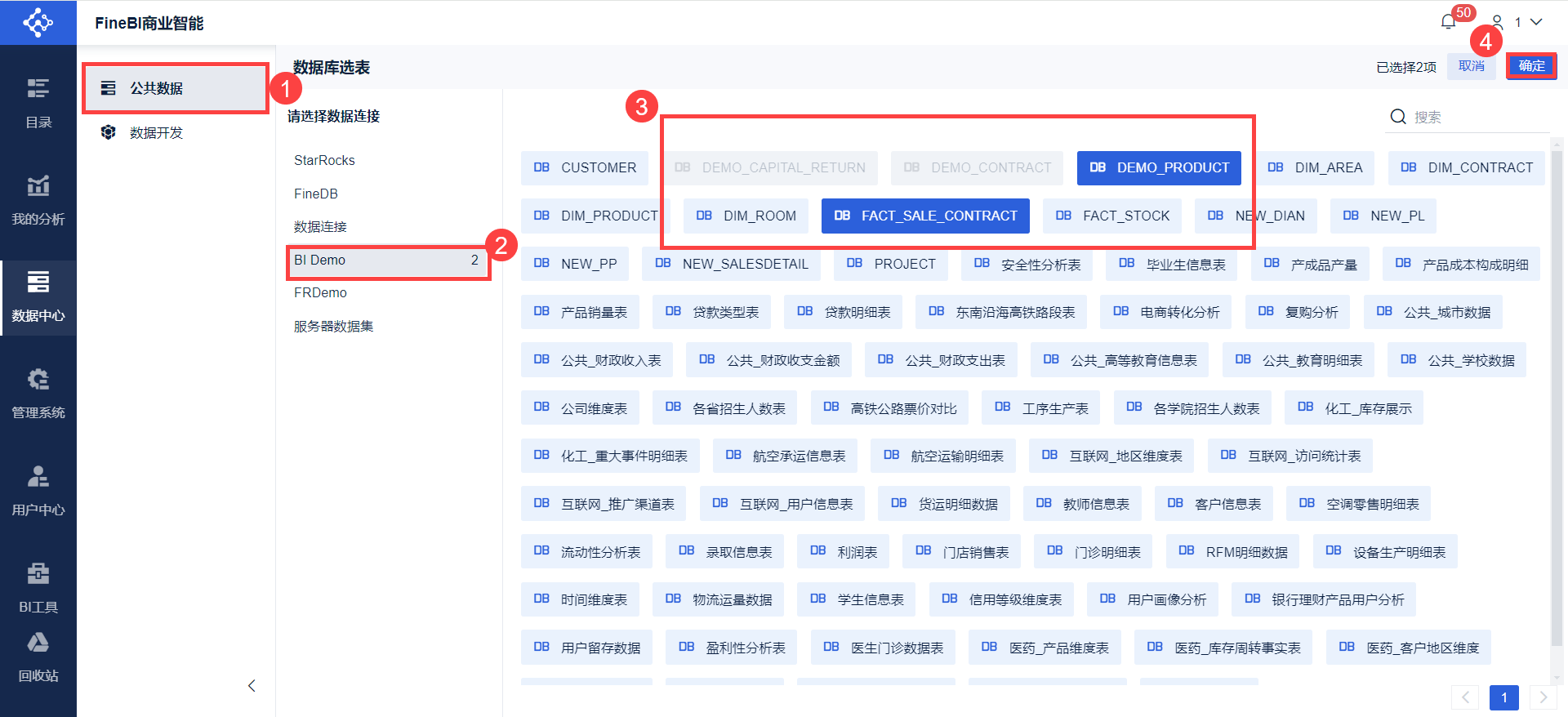Click the DB icon of 利润表
This screenshot has height=717, width=1568.
click(x=817, y=550)
